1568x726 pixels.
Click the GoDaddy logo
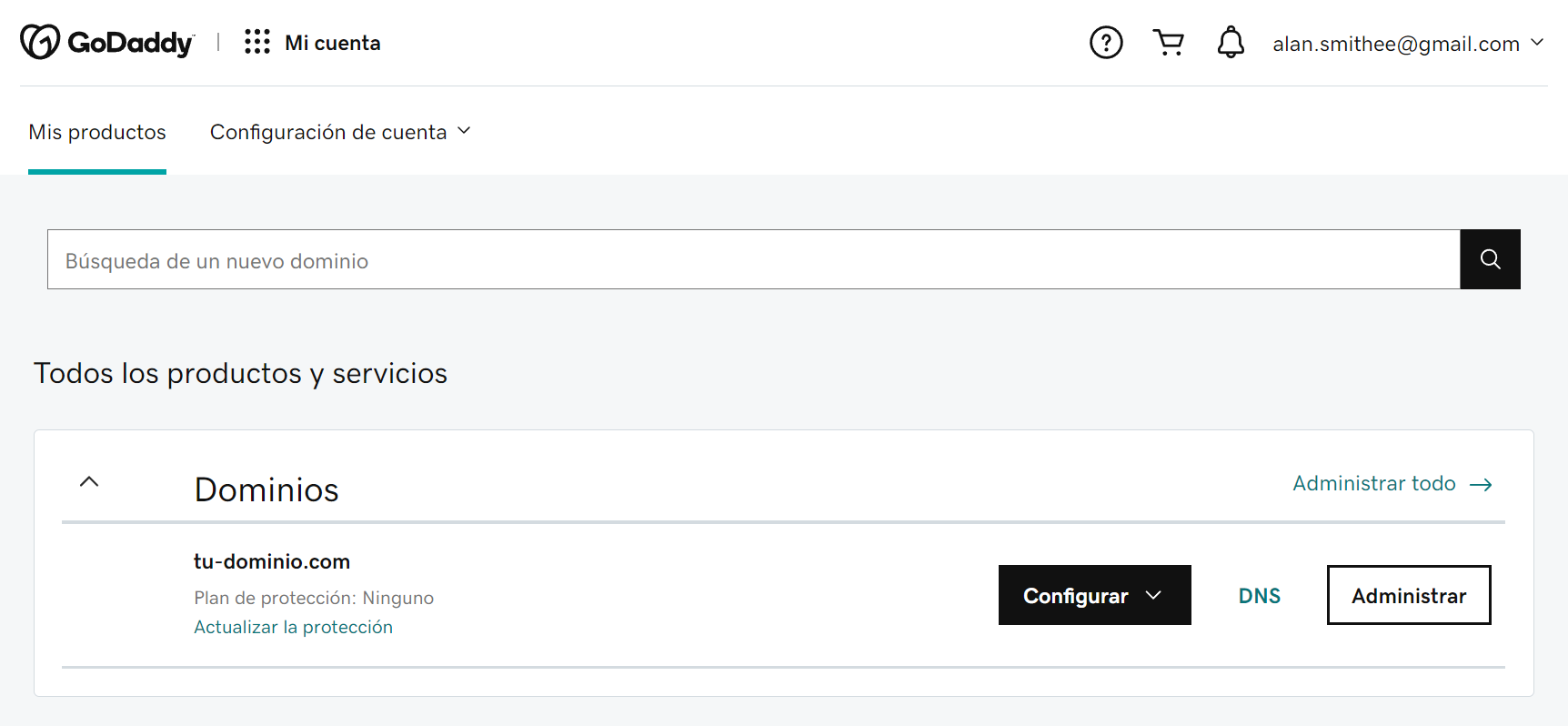point(107,42)
